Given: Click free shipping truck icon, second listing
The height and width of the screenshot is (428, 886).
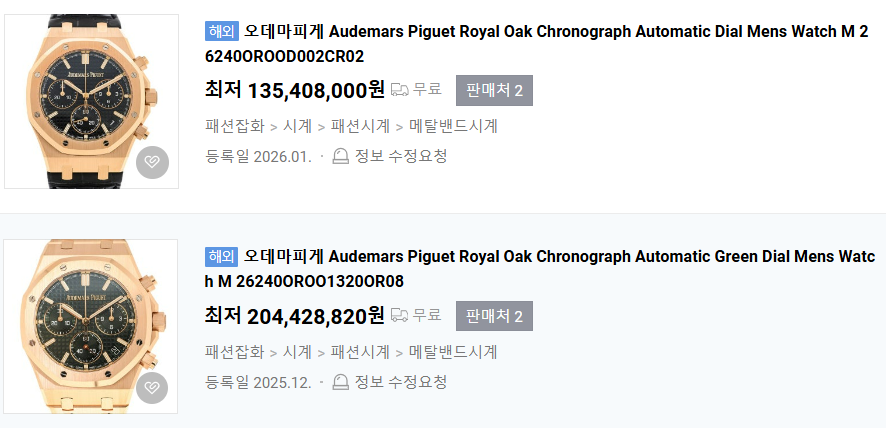Looking at the screenshot, I should click(x=399, y=316).
